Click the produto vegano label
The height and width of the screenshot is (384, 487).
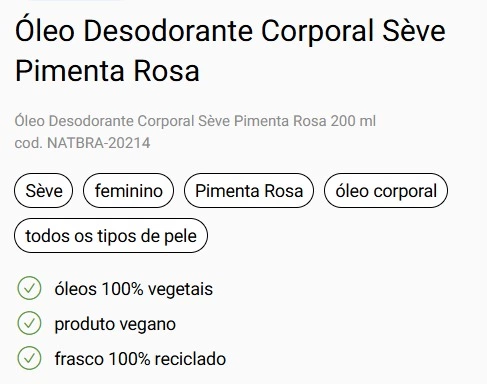tap(115, 324)
